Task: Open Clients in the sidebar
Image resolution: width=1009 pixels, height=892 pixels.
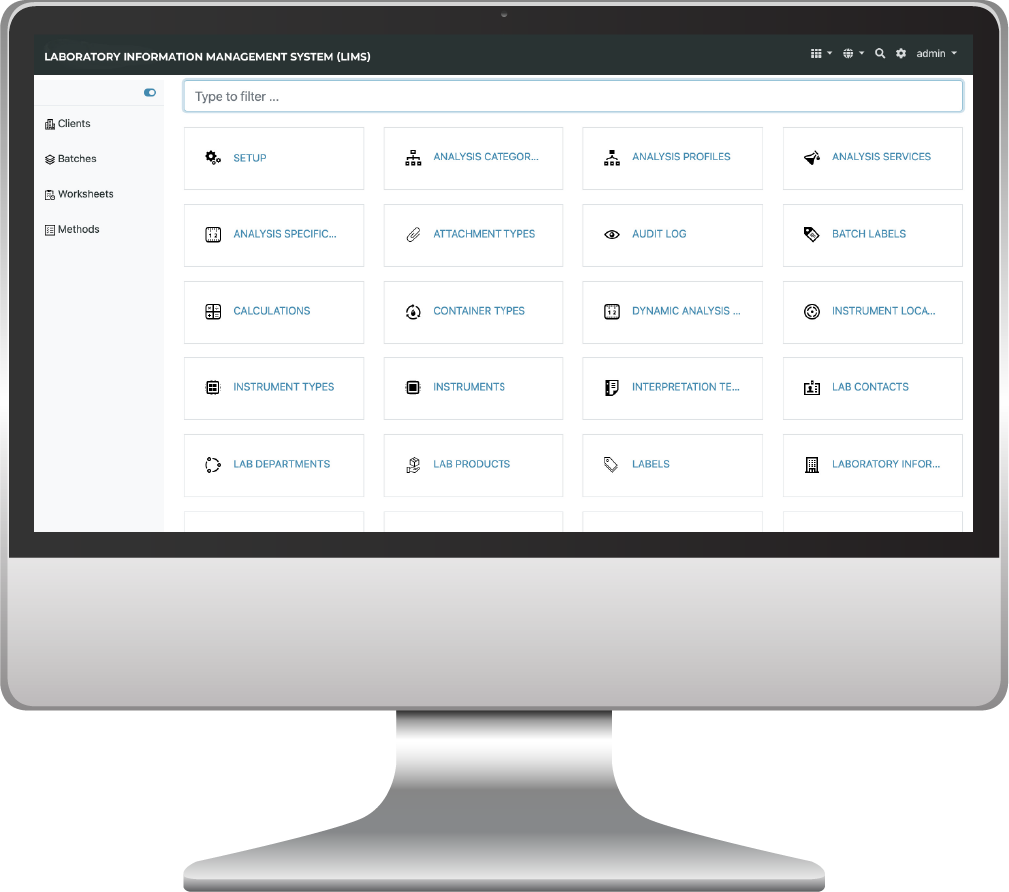Action: pyautogui.click(x=68, y=124)
